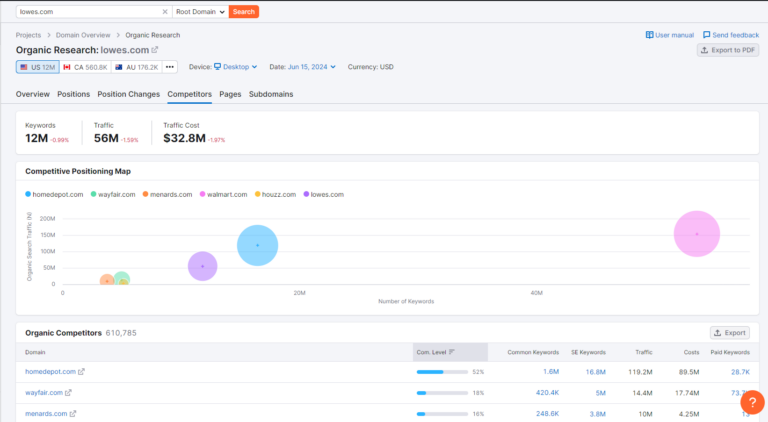Open the menards.com domain link
Screen dimensions: 768x422
pos(46,414)
